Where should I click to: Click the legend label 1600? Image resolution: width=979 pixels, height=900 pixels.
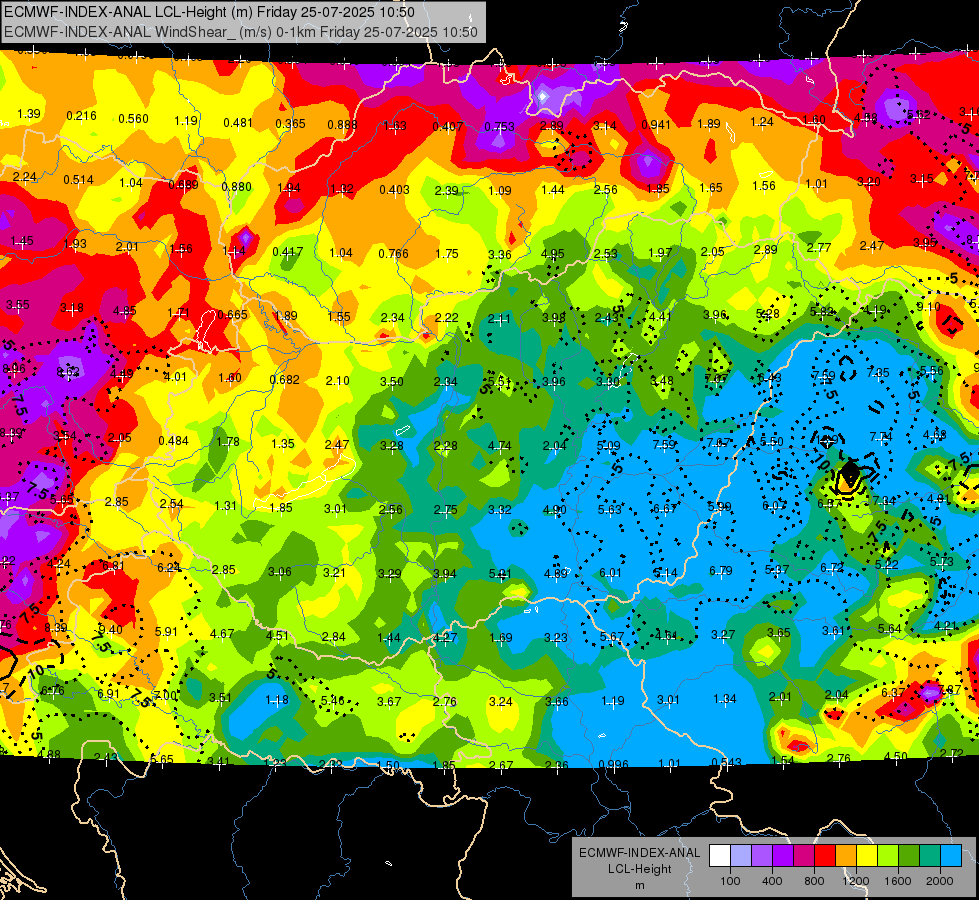[898, 881]
